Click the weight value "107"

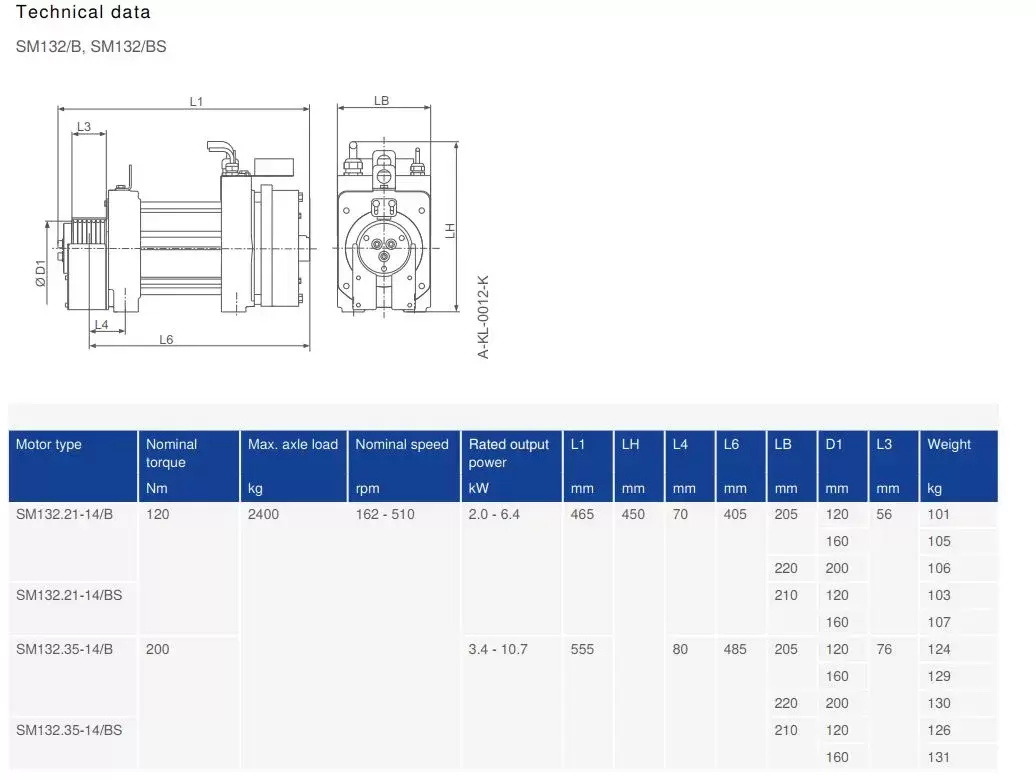point(939,623)
